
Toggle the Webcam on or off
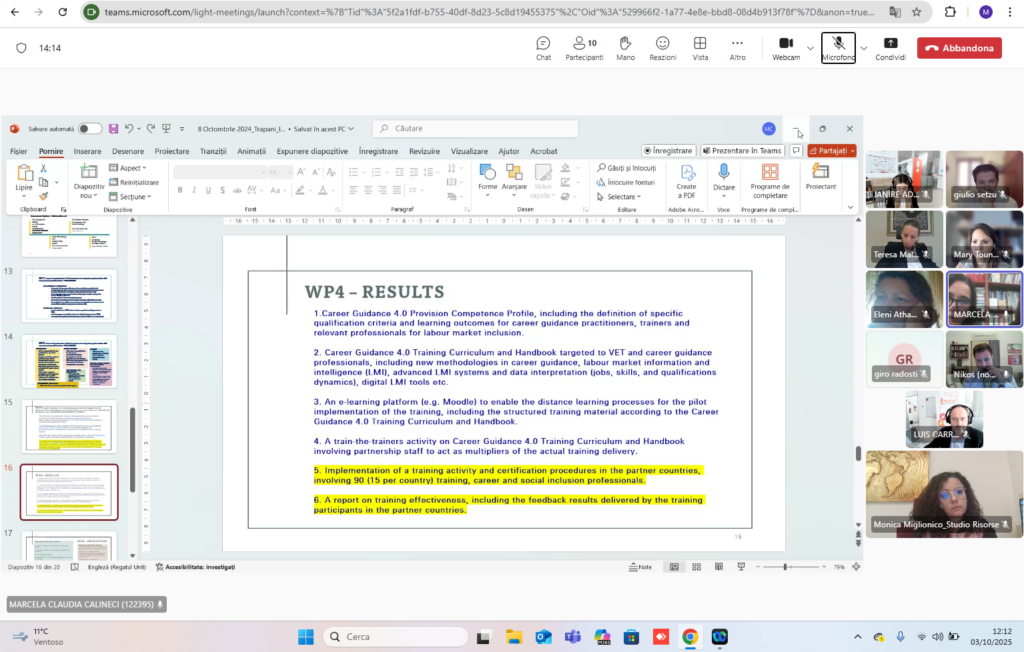[x=786, y=48]
